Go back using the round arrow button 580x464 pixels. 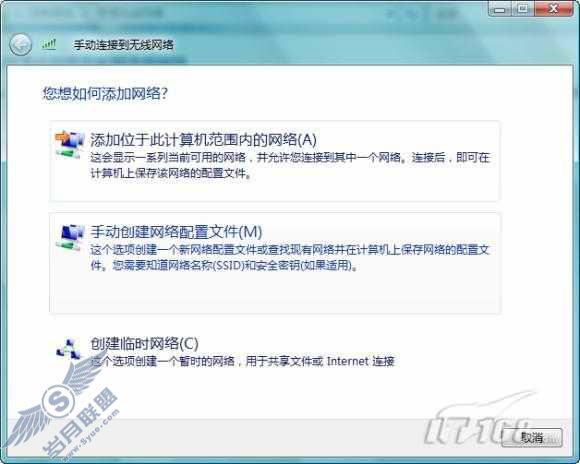tap(20, 45)
